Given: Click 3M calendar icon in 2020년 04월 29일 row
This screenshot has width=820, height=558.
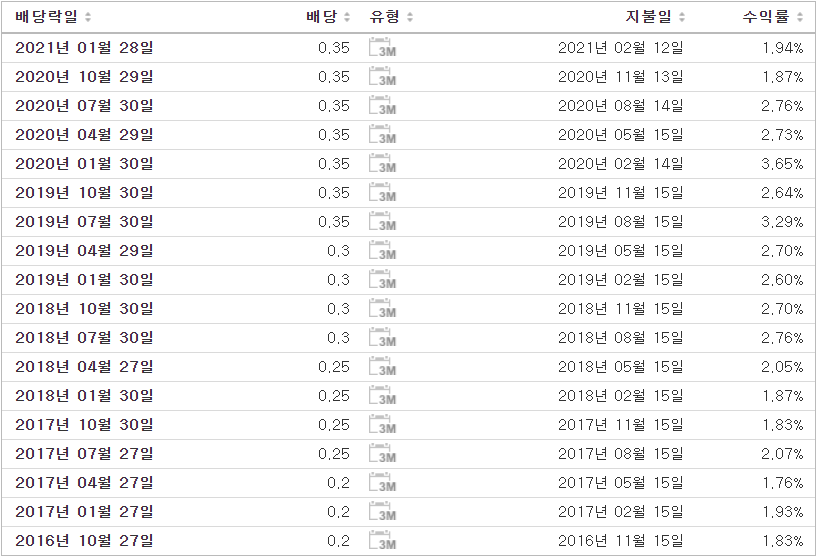Looking at the screenshot, I should pyautogui.click(x=382, y=135).
